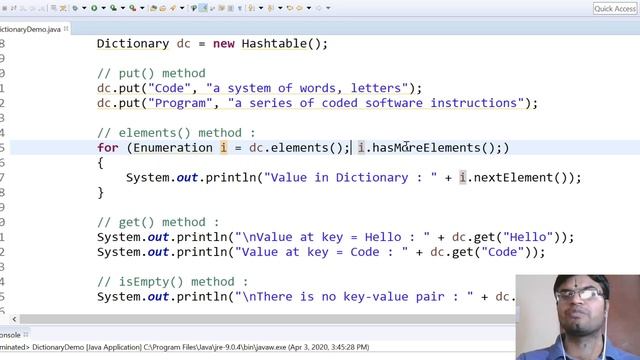
Task: Click the string "a series of coded software instructions"
Action: click(376, 103)
